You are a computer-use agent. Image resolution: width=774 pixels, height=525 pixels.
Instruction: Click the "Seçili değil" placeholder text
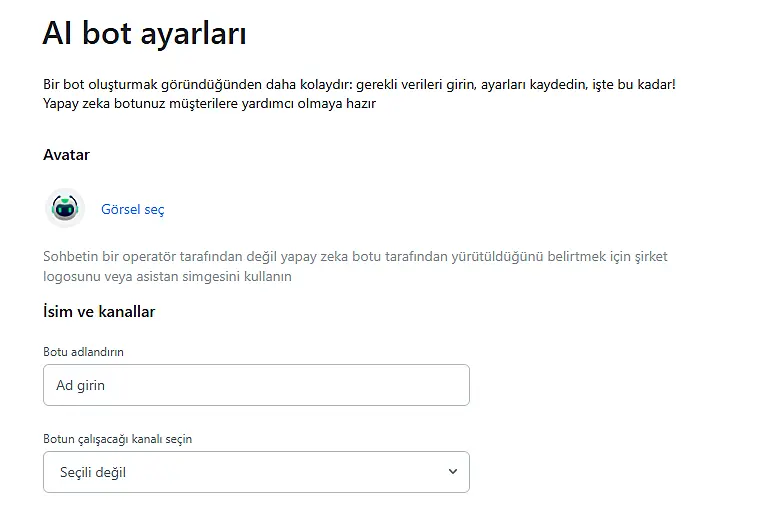(x=93, y=472)
